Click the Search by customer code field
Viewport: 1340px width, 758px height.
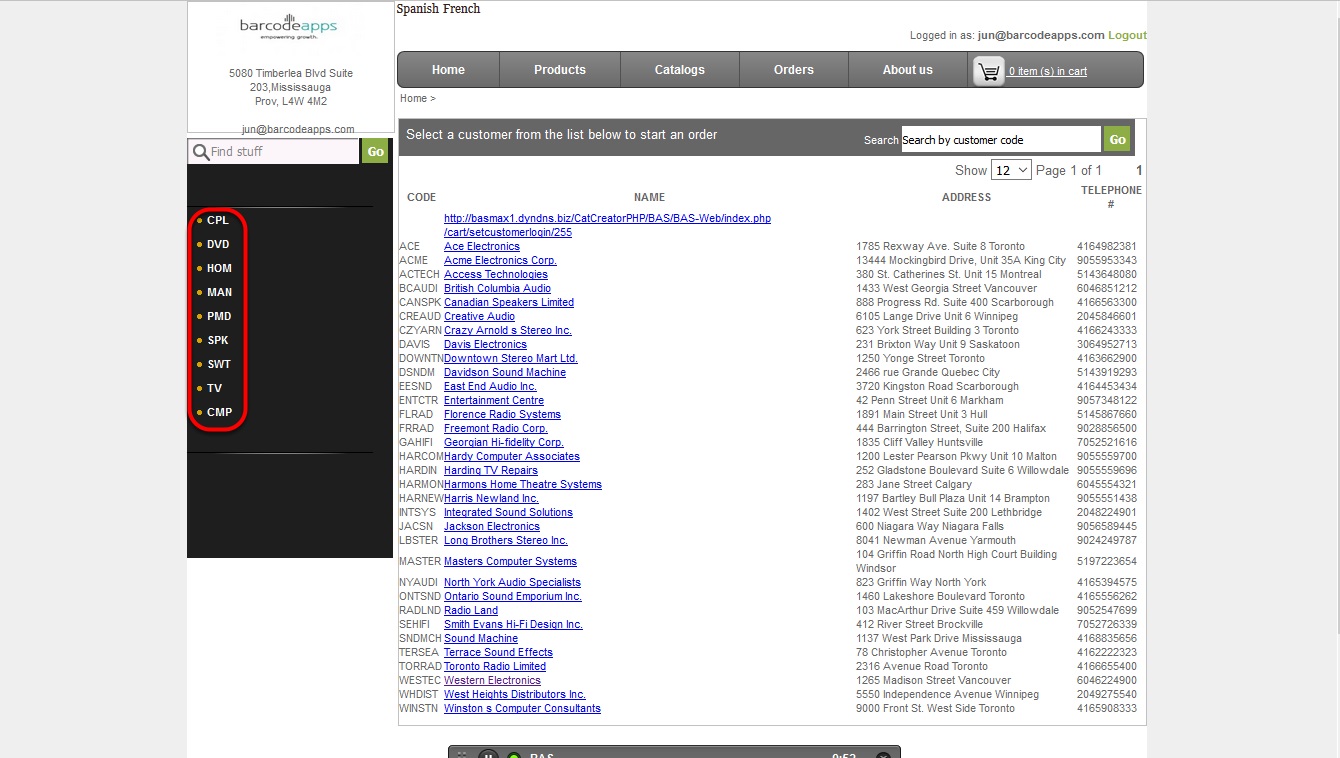[1001, 140]
